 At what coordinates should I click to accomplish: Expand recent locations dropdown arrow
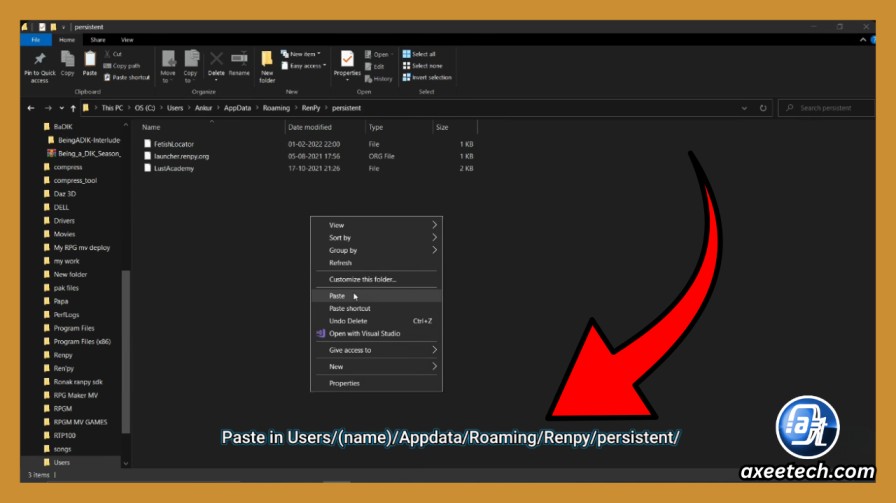pyautogui.click(x=61, y=108)
